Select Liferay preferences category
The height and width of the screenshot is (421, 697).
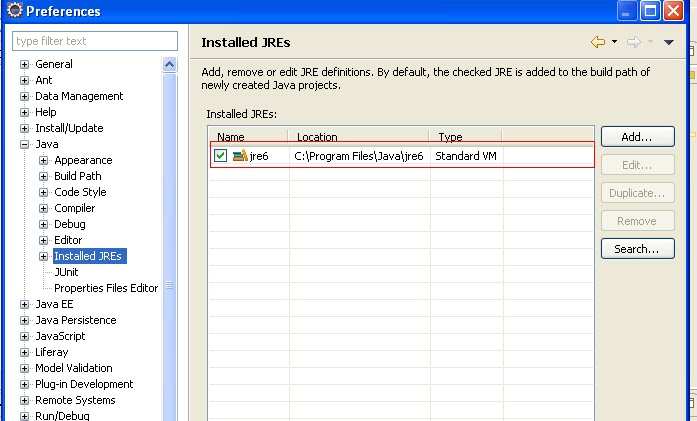[x=52, y=352]
